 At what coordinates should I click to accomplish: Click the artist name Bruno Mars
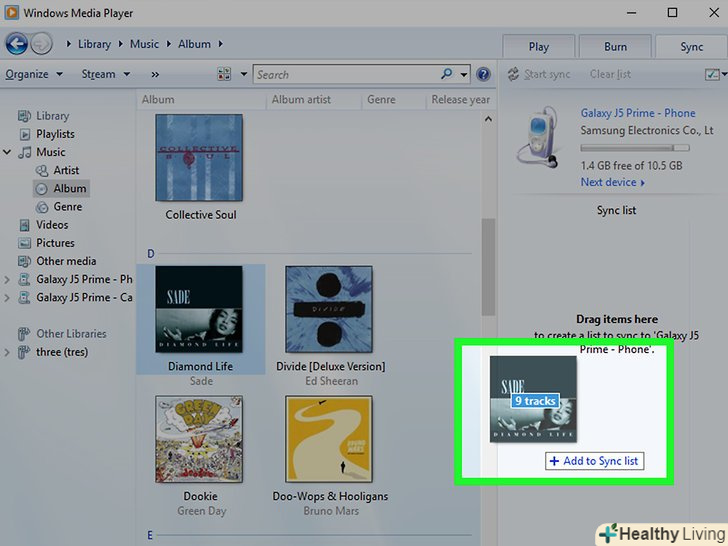[331, 511]
